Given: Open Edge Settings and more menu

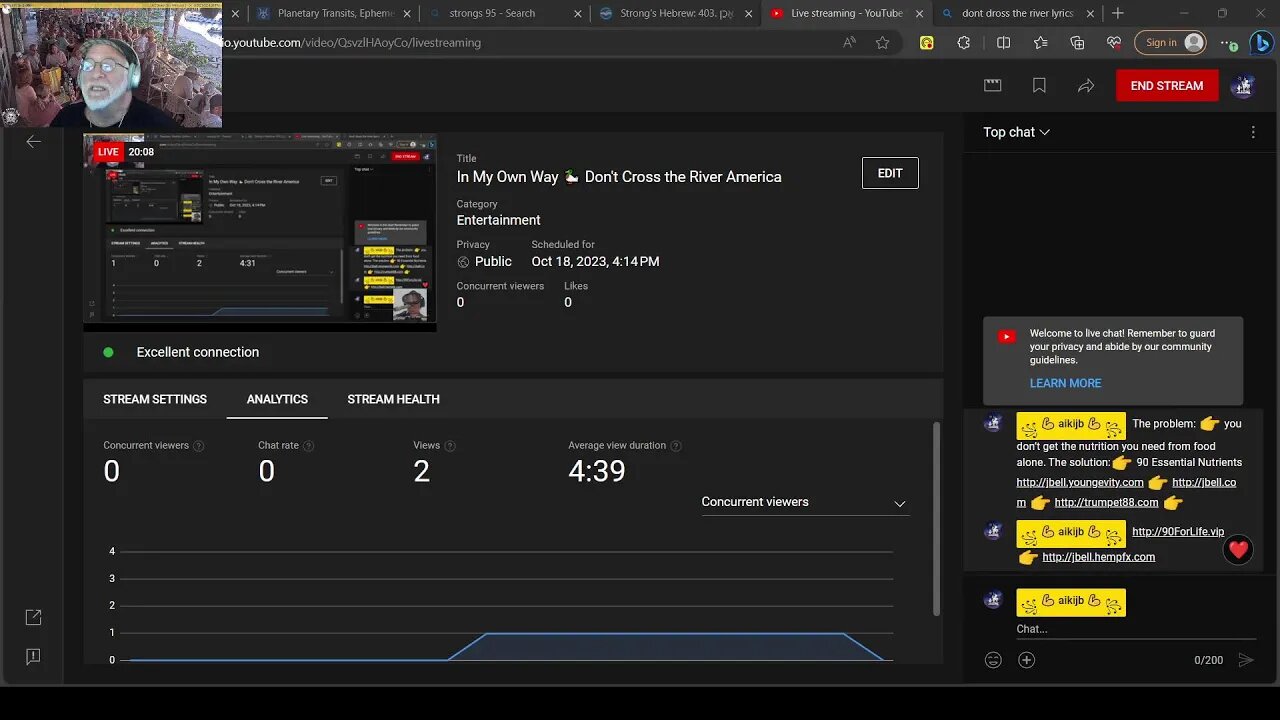Looking at the screenshot, I should tap(1228, 43).
